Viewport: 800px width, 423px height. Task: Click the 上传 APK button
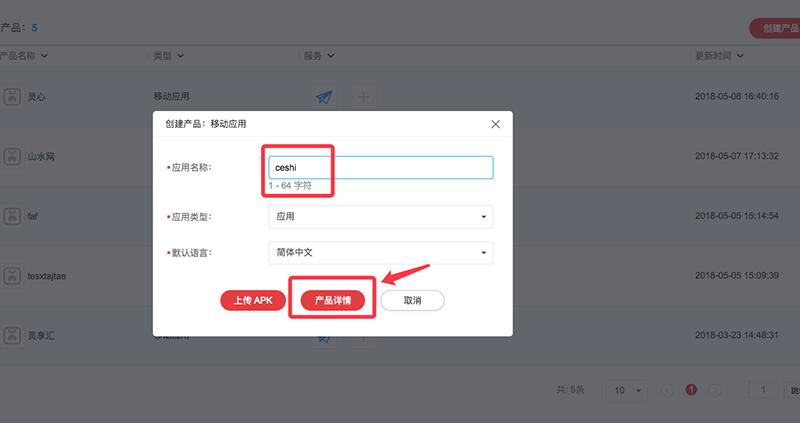tap(252, 300)
